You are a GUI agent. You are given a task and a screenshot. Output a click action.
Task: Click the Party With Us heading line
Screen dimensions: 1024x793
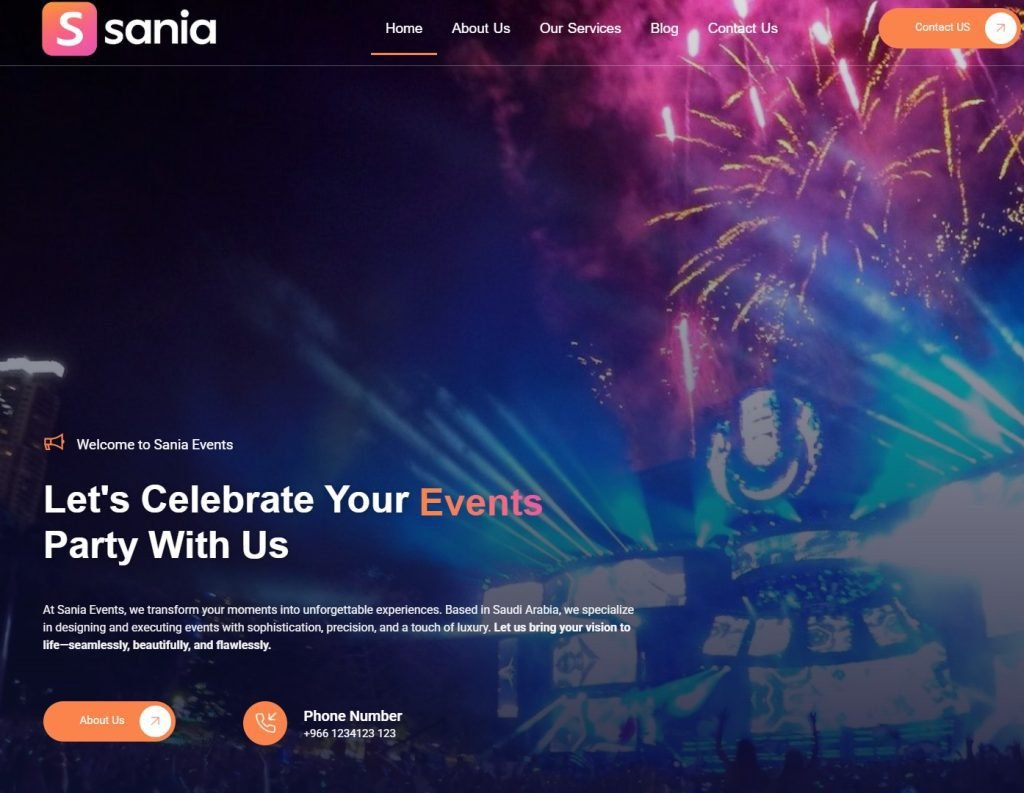click(166, 545)
